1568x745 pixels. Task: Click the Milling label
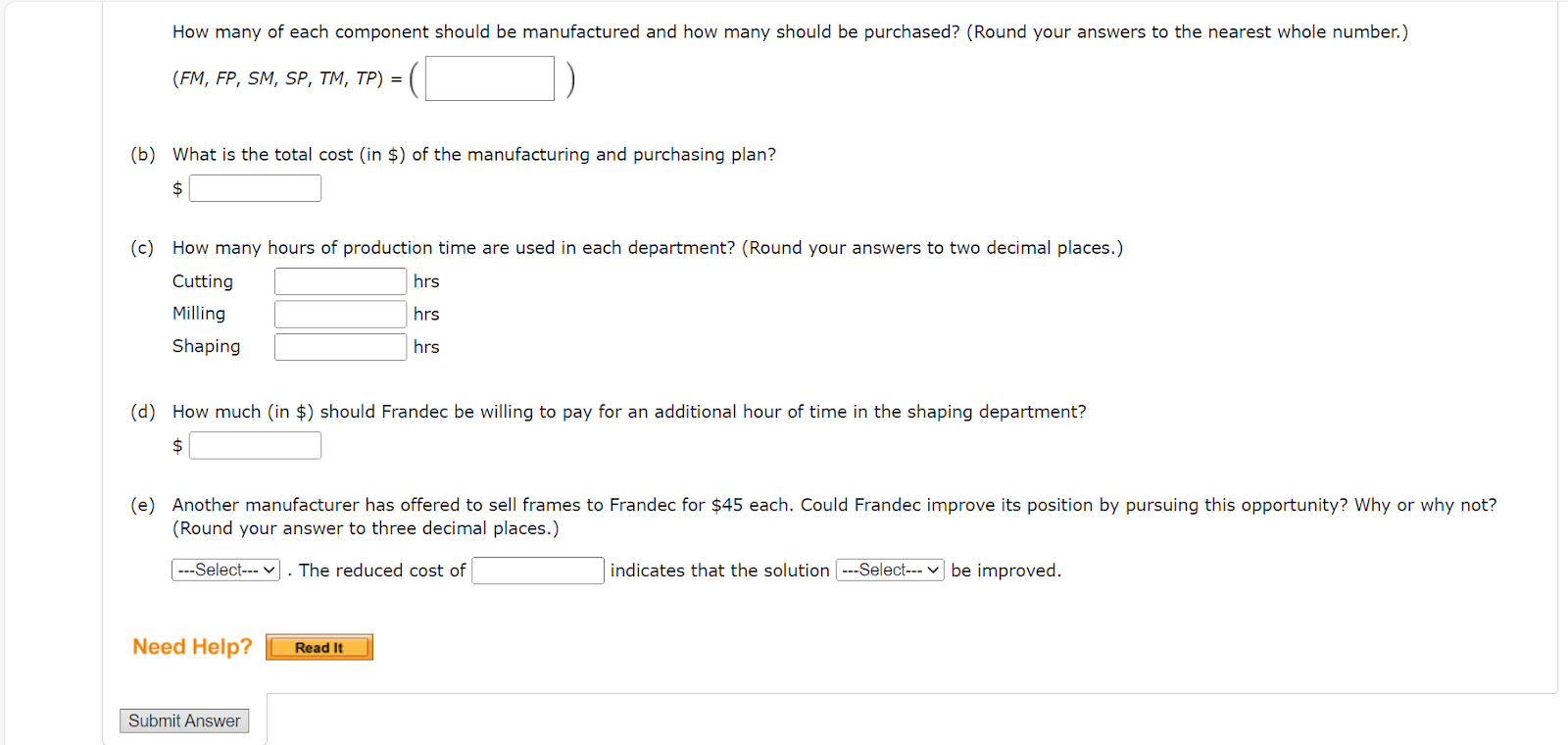[198, 314]
